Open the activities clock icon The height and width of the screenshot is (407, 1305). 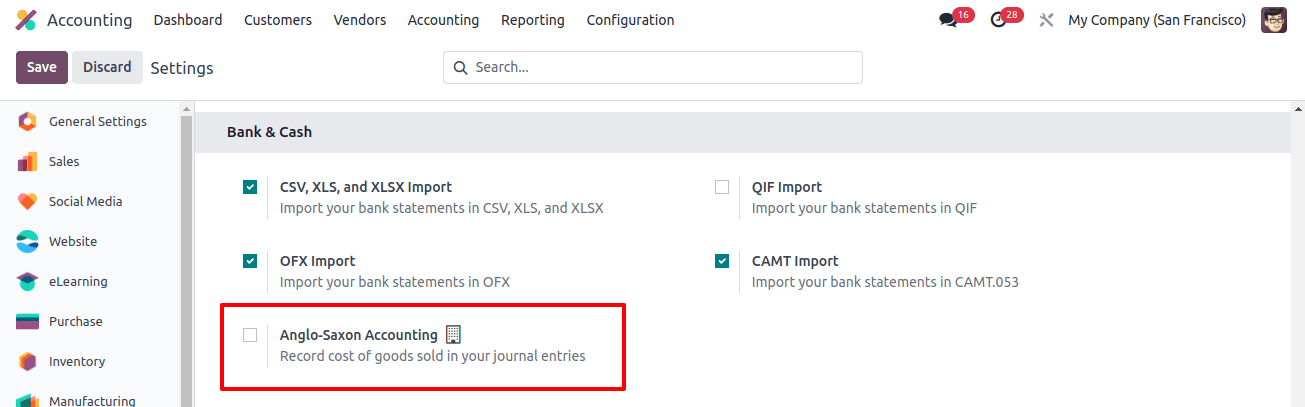pyautogui.click(x=997, y=20)
